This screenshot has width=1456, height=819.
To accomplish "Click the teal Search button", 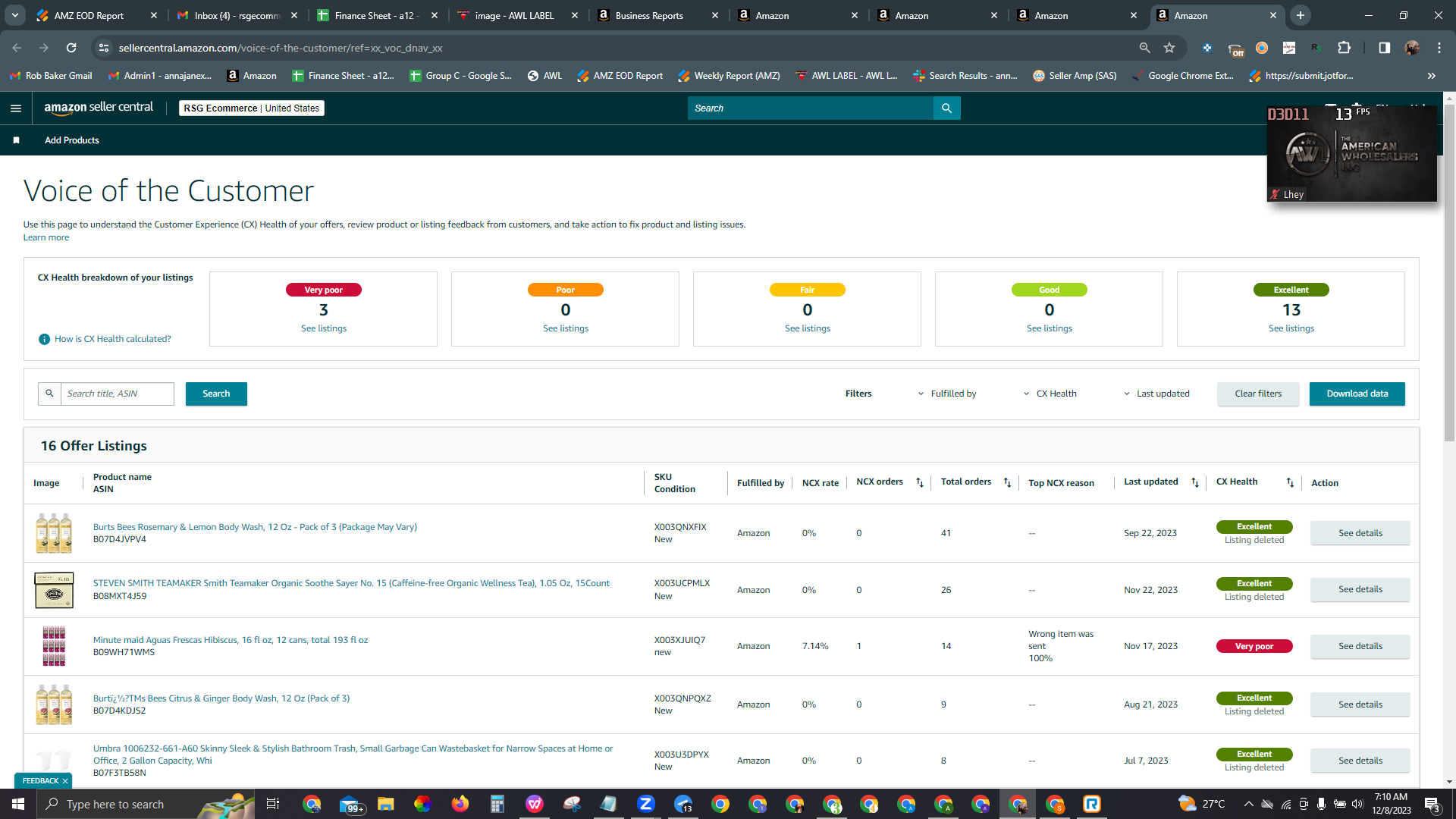I will point(216,394).
